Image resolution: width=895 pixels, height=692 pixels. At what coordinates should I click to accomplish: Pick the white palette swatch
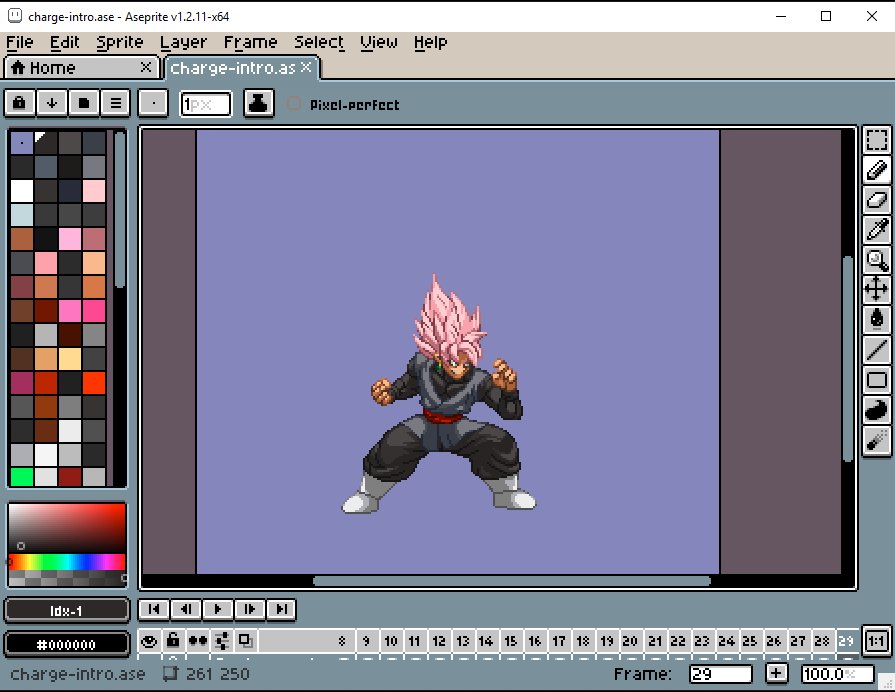pos(22,191)
